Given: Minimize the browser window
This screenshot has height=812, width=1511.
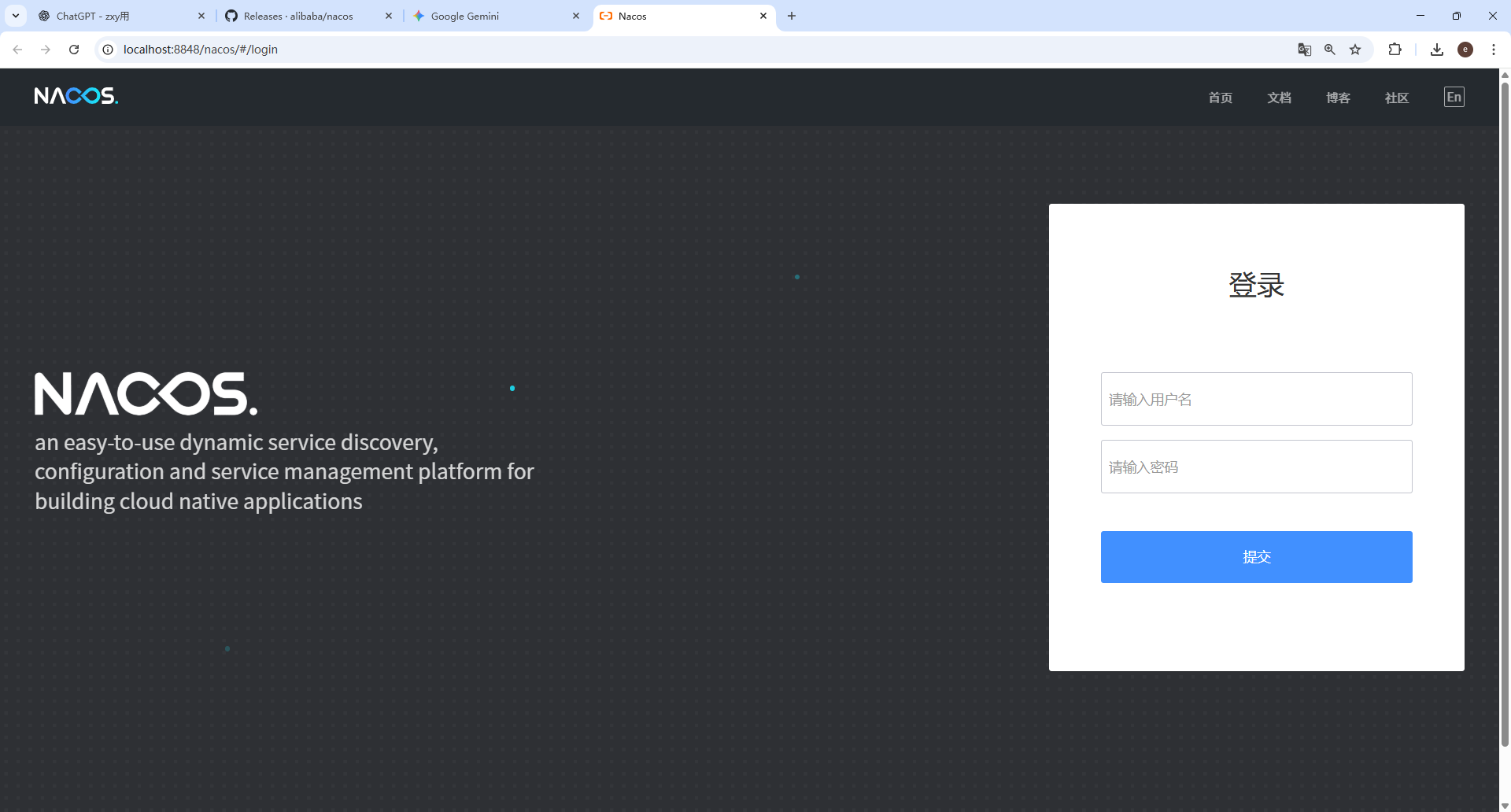Looking at the screenshot, I should 1420,16.
